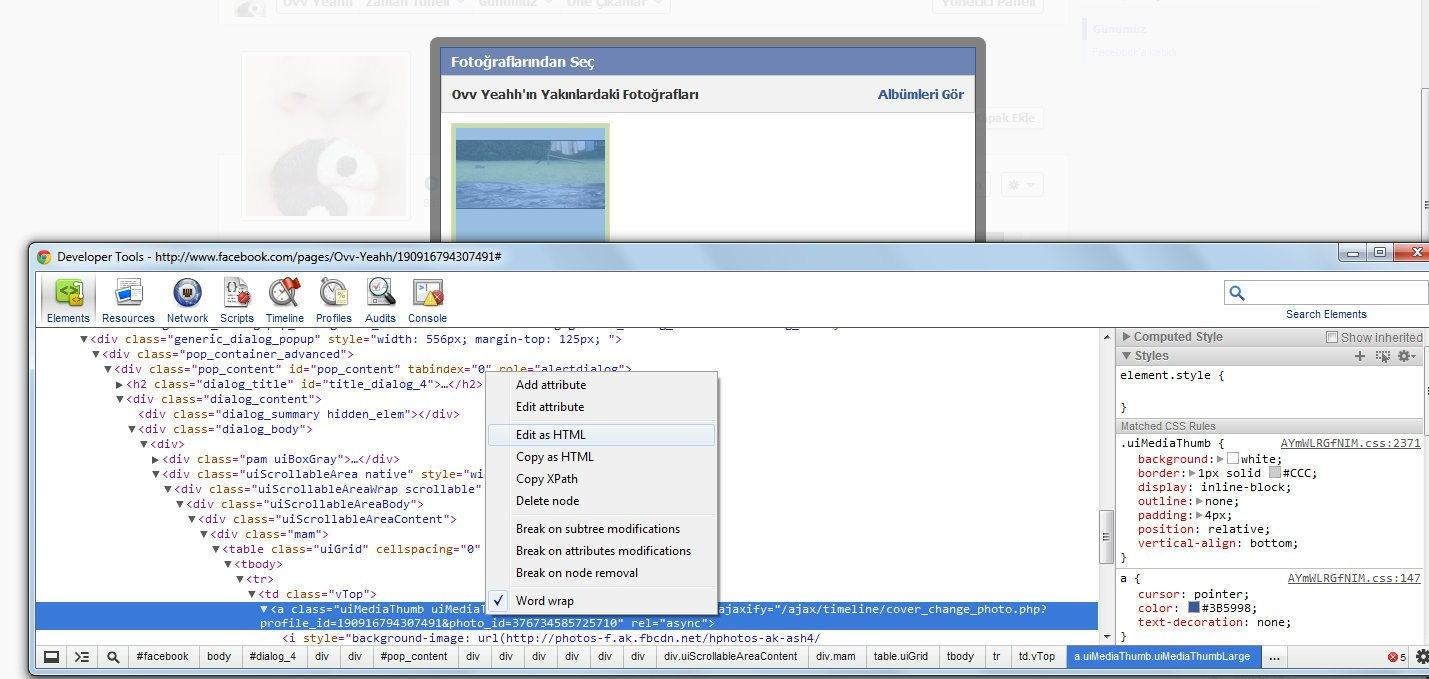Focus the Search Elements input field
The image size is (1429, 679).
pos(1326,293)
